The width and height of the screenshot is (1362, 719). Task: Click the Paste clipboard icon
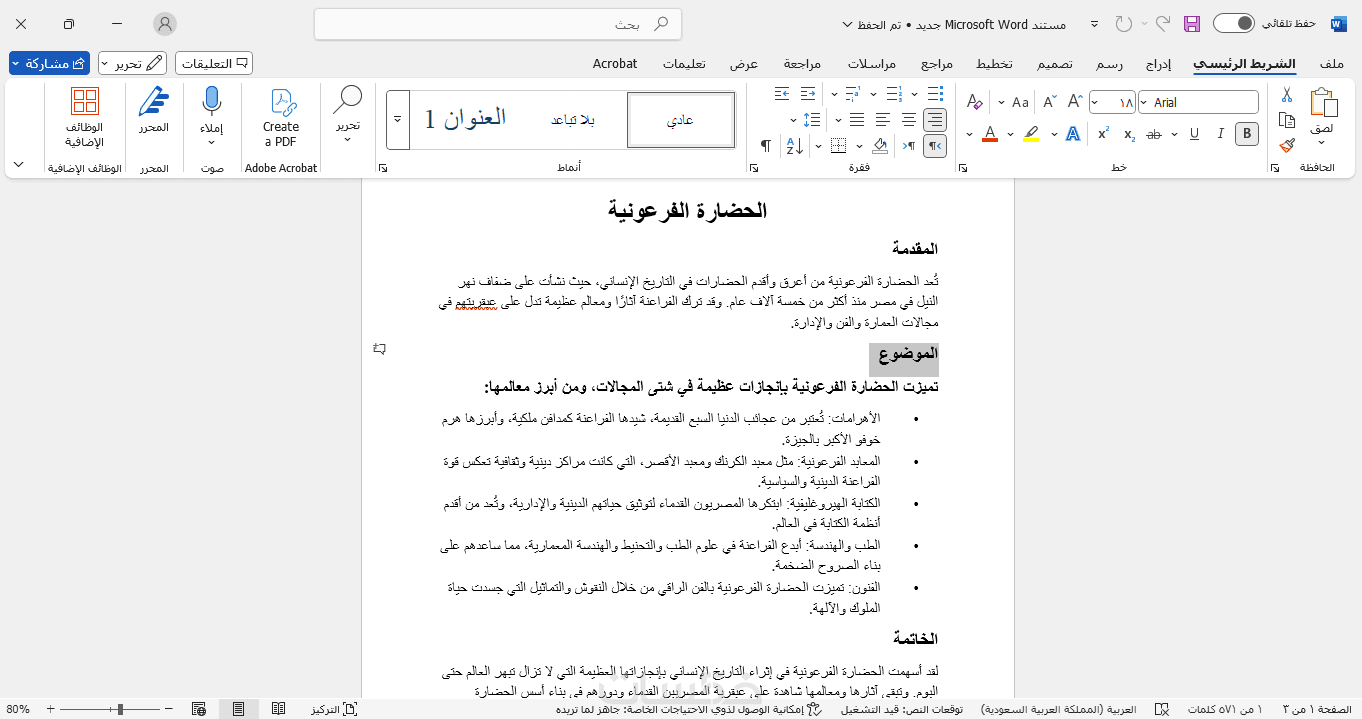click(x=1324, y=103)
